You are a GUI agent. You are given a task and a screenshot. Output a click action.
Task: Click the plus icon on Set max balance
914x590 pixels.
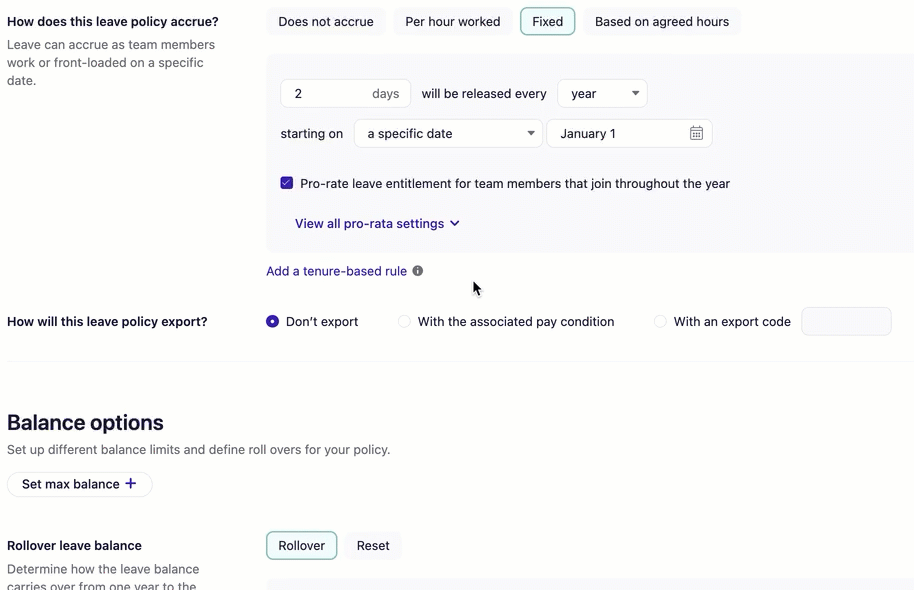[130, 484]
